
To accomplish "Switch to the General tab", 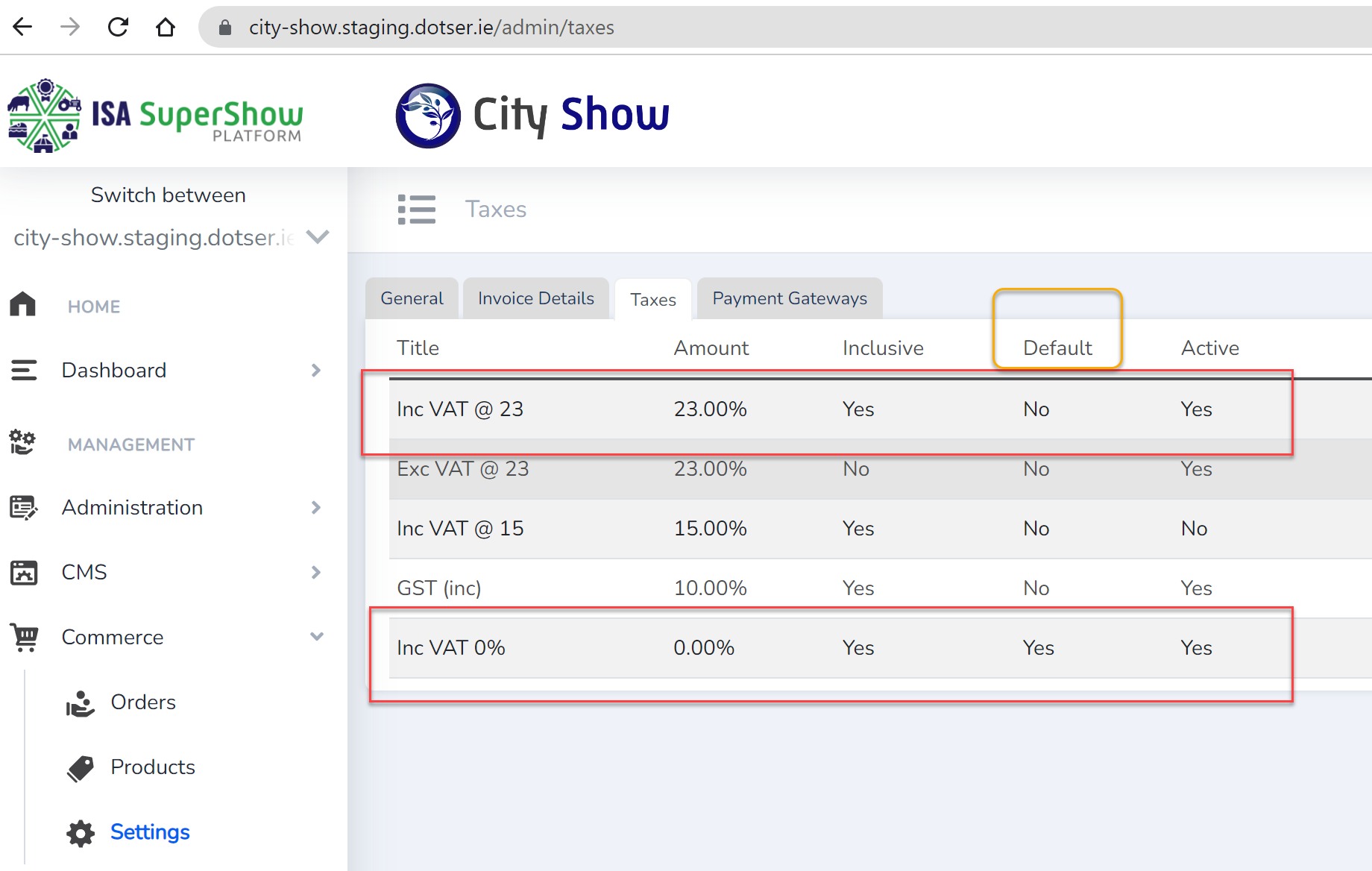I will (x=412, y=298).
